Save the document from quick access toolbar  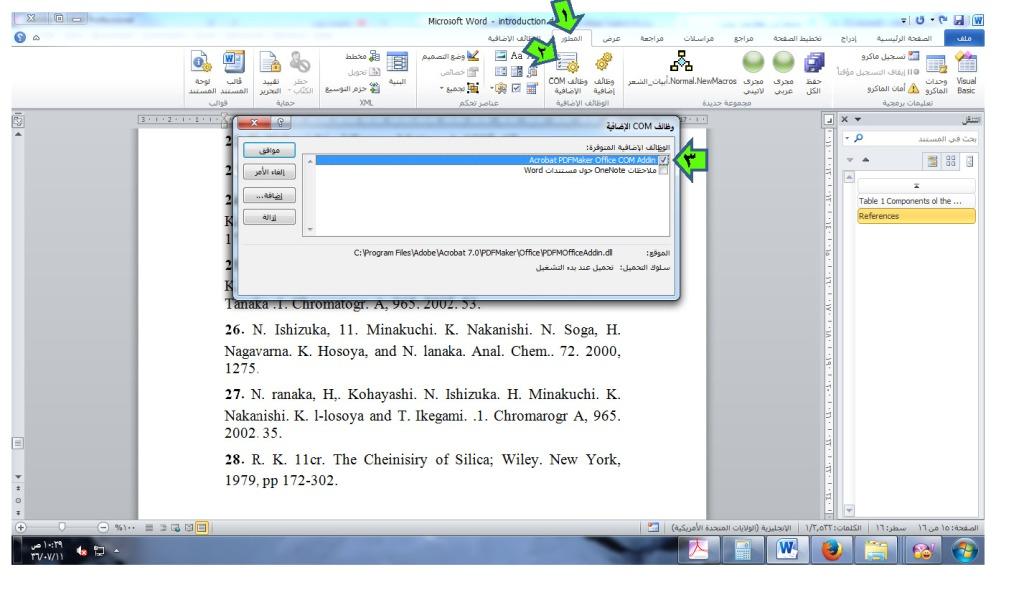(x=959, y=20)
